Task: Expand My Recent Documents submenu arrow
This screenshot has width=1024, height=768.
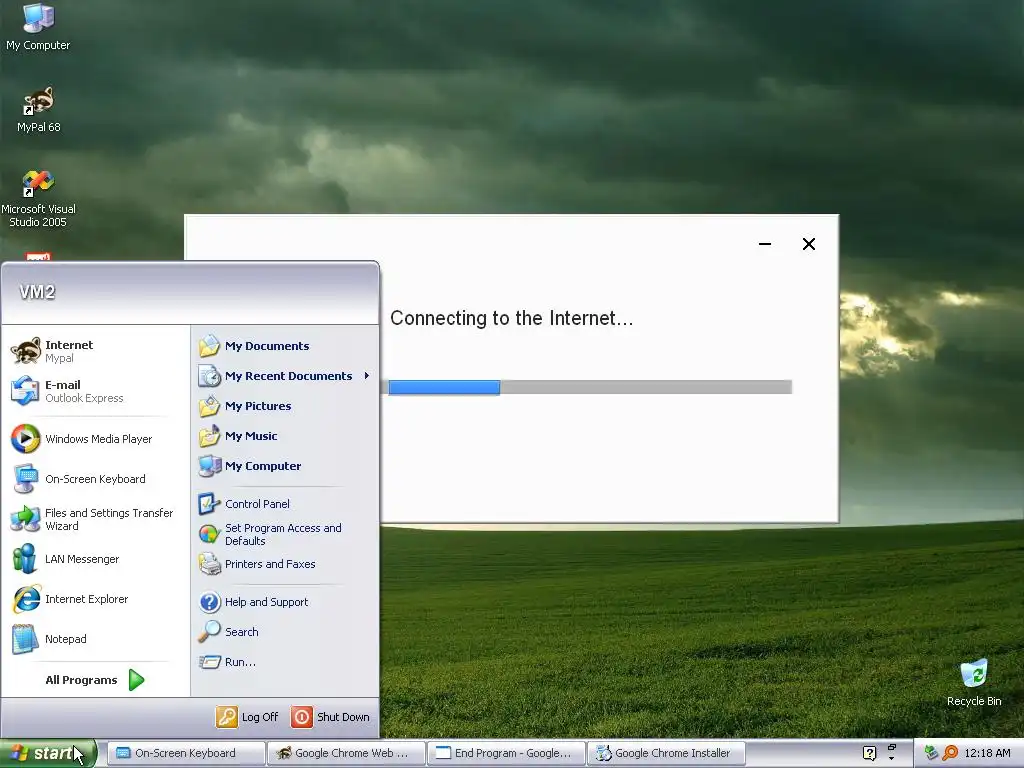Action: pyautogui.click(x=366, y=376)
